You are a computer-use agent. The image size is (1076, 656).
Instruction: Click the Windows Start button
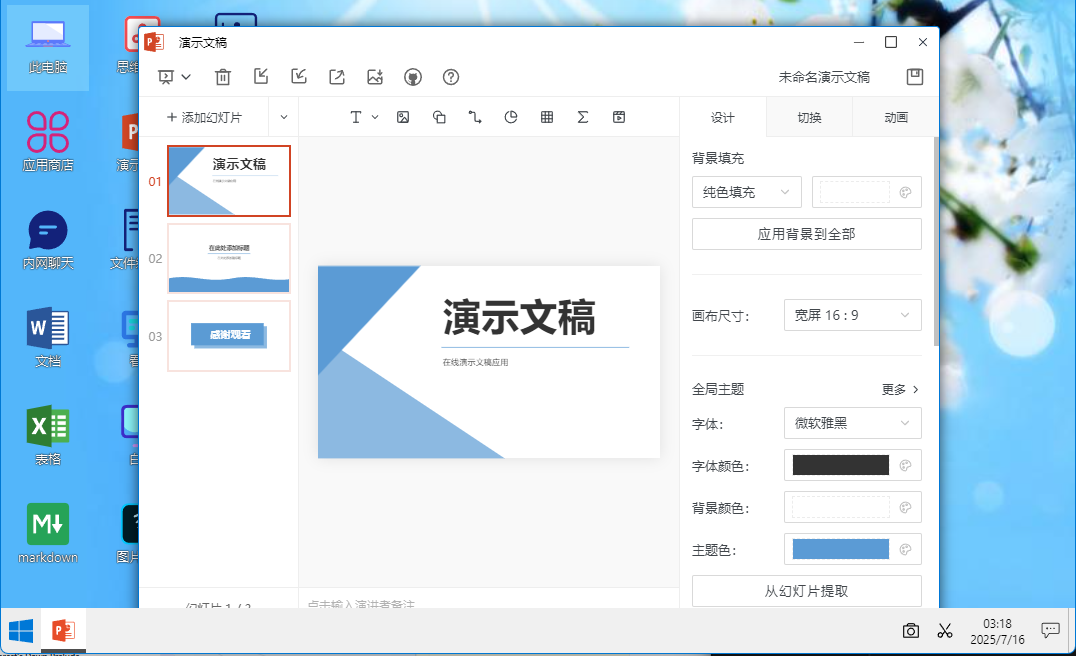point(21,631)
